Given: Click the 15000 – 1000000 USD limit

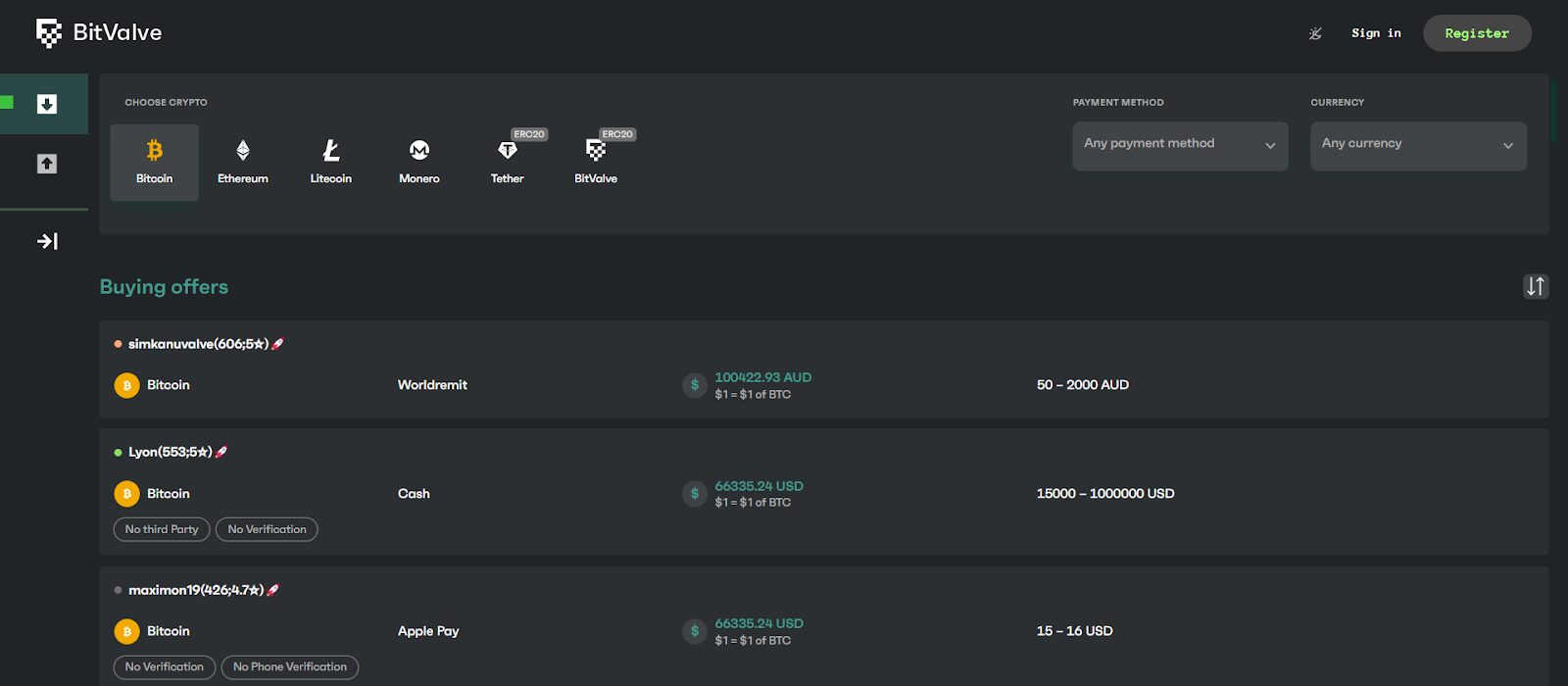Looking at the screenshot, I should point(1105,494).
